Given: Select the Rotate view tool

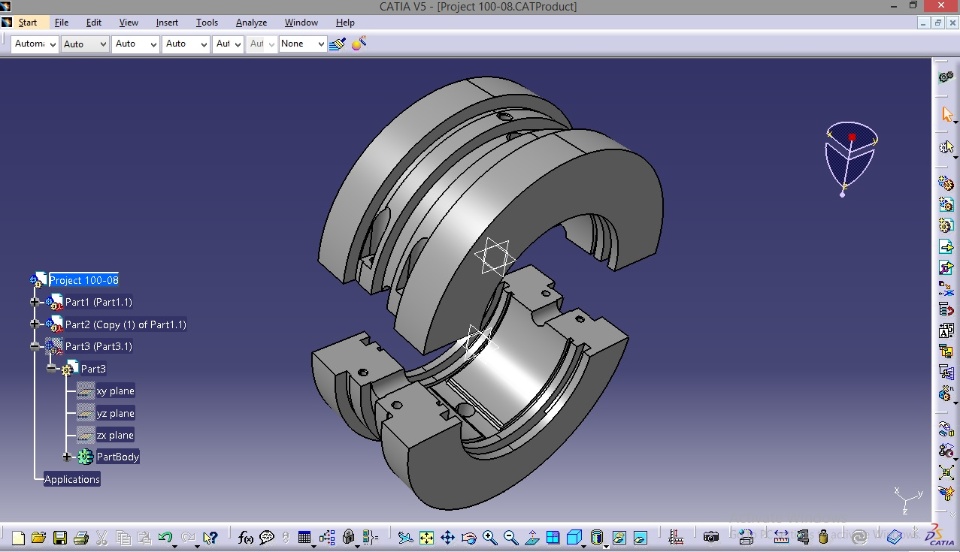Looking at the screenshot, I should click(469, 538).
